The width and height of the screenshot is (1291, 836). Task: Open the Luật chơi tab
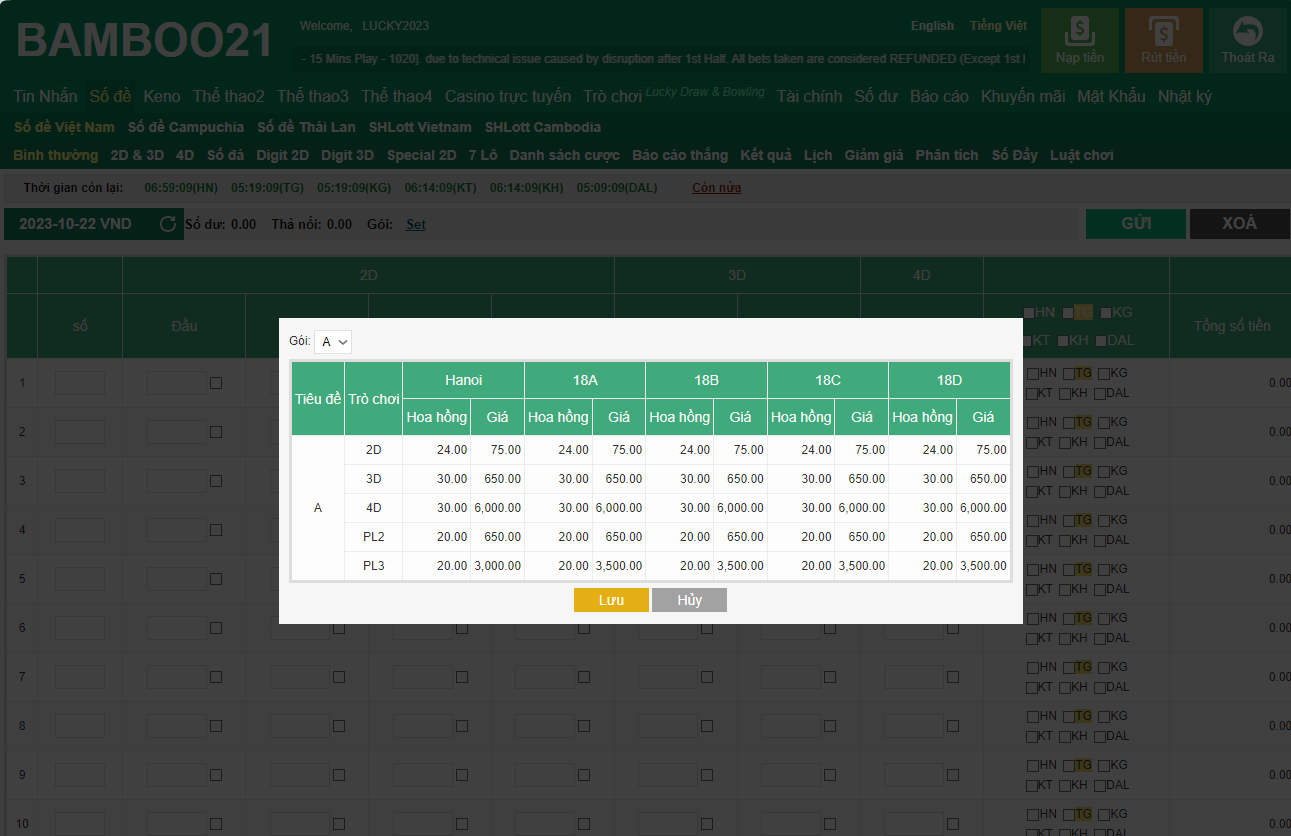(x=1082, y=155)
